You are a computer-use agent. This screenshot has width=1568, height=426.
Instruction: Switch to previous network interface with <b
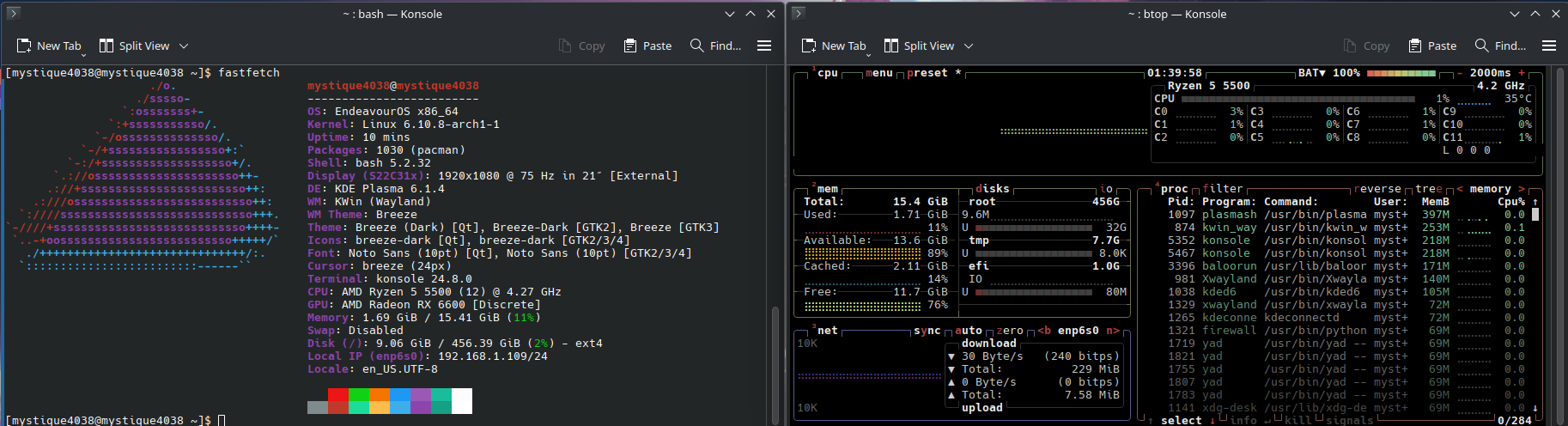pos(1044,331)
